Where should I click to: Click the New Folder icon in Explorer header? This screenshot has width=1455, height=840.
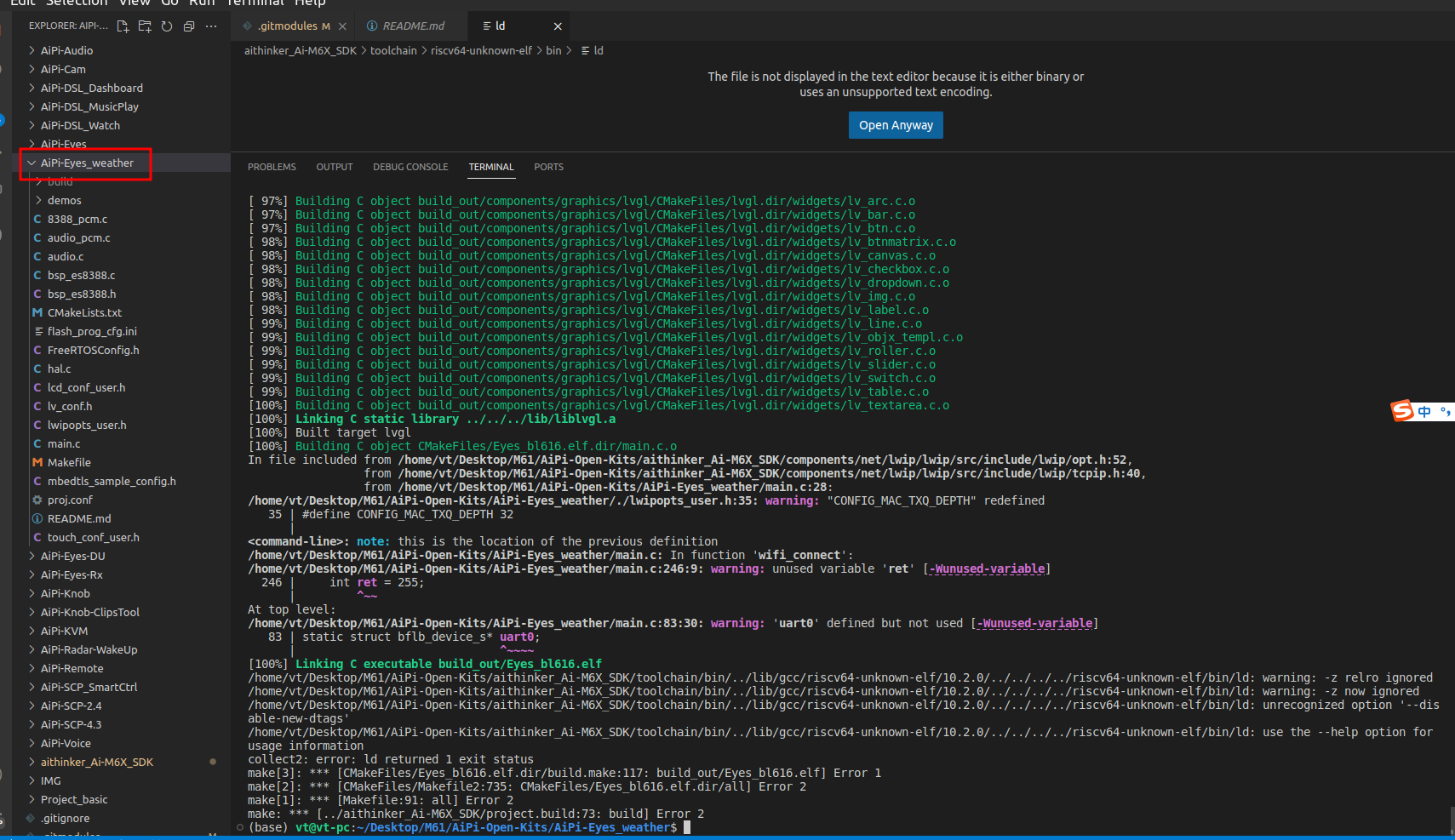click(x=145, y=26)
